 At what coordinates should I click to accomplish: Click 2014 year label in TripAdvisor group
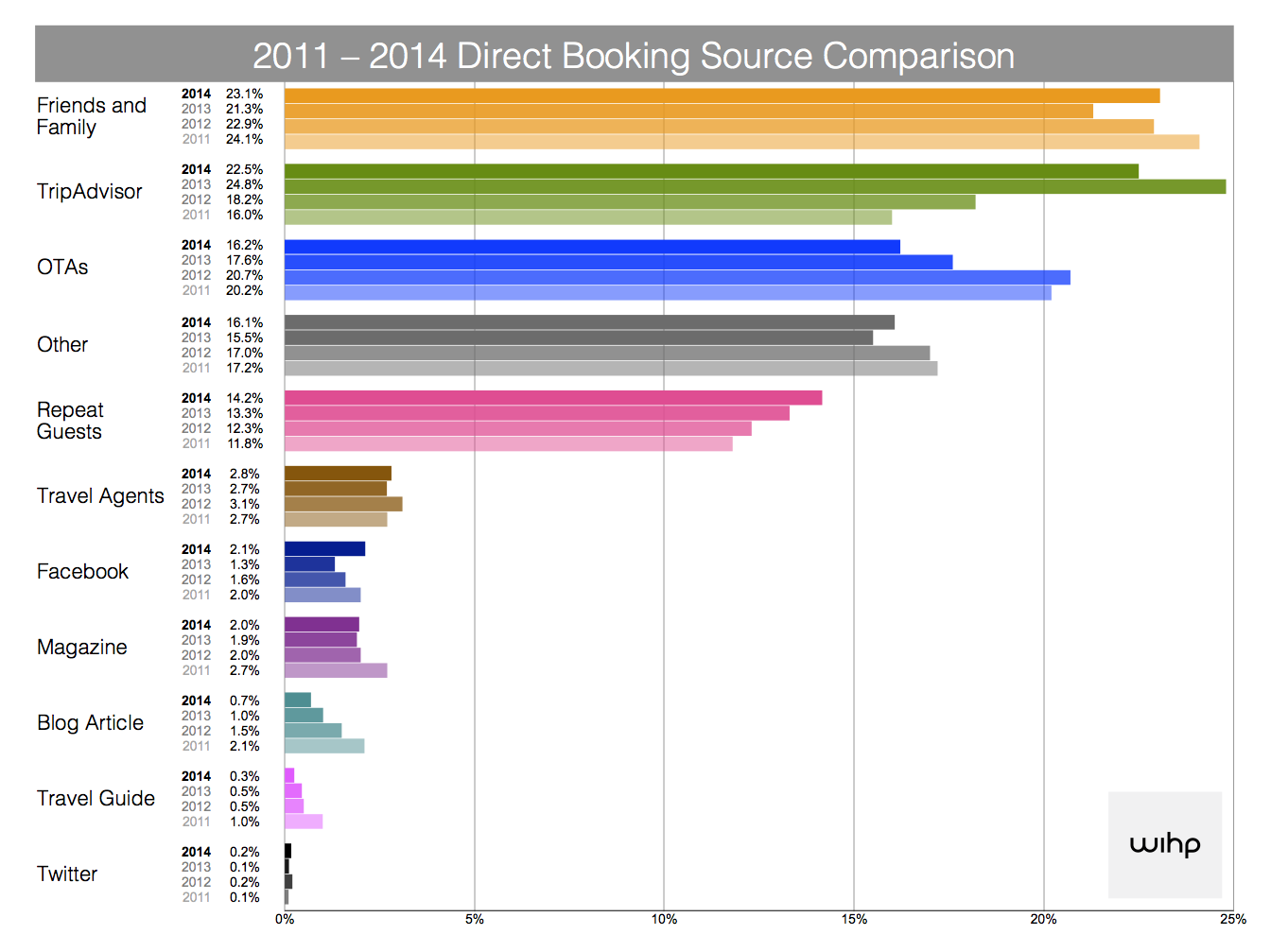(x=196, y=169)
